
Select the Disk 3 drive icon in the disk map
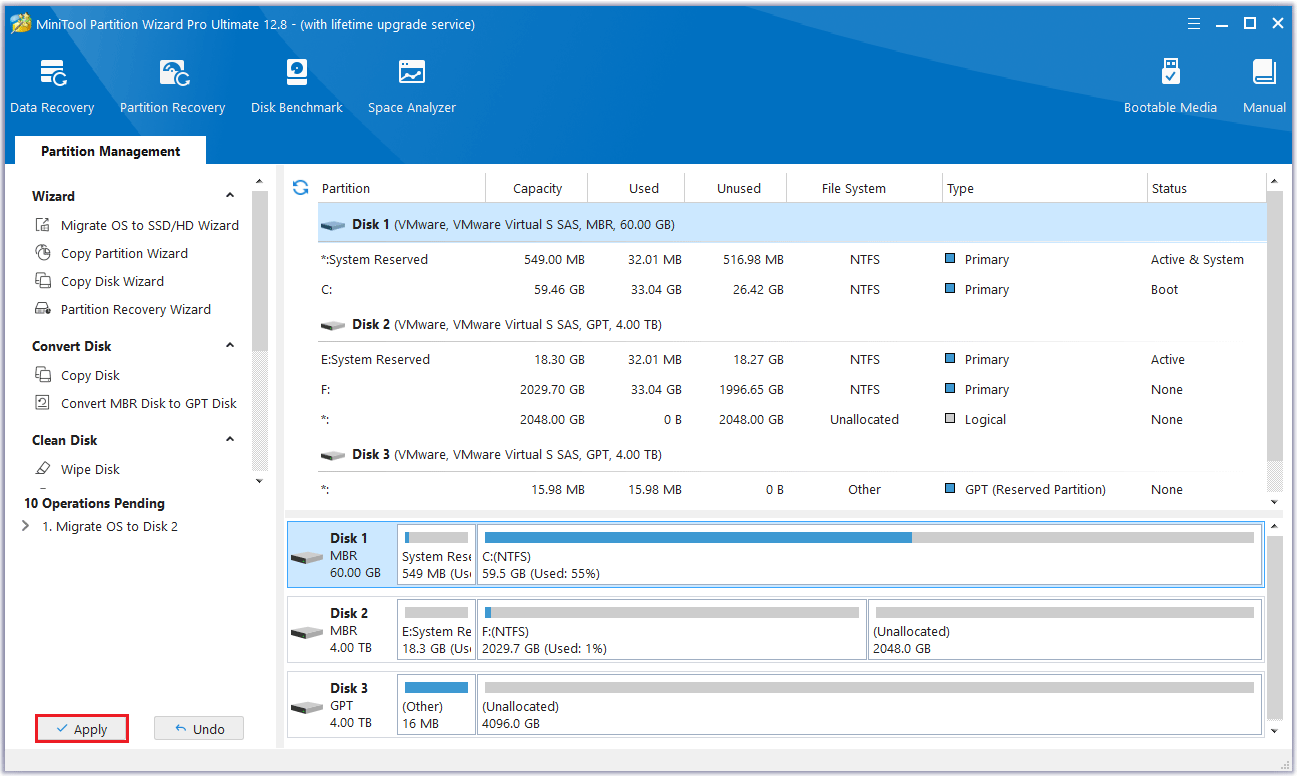(x=306, y=707)
